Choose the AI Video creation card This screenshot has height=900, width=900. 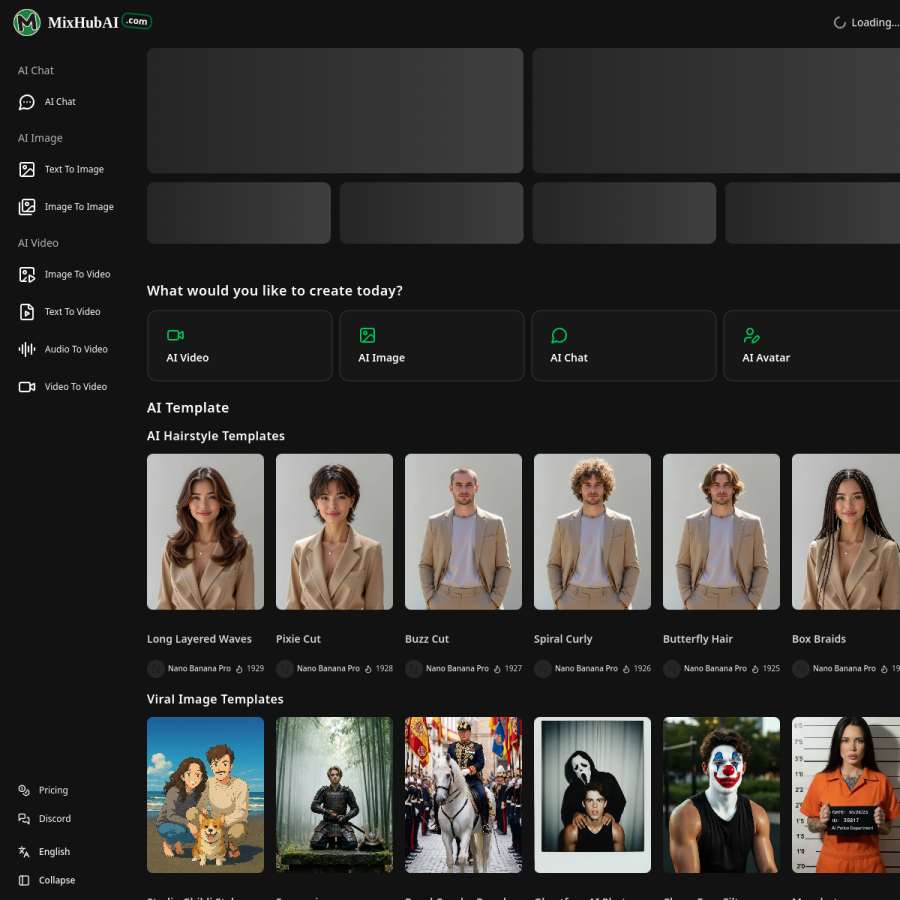[240, 346]
